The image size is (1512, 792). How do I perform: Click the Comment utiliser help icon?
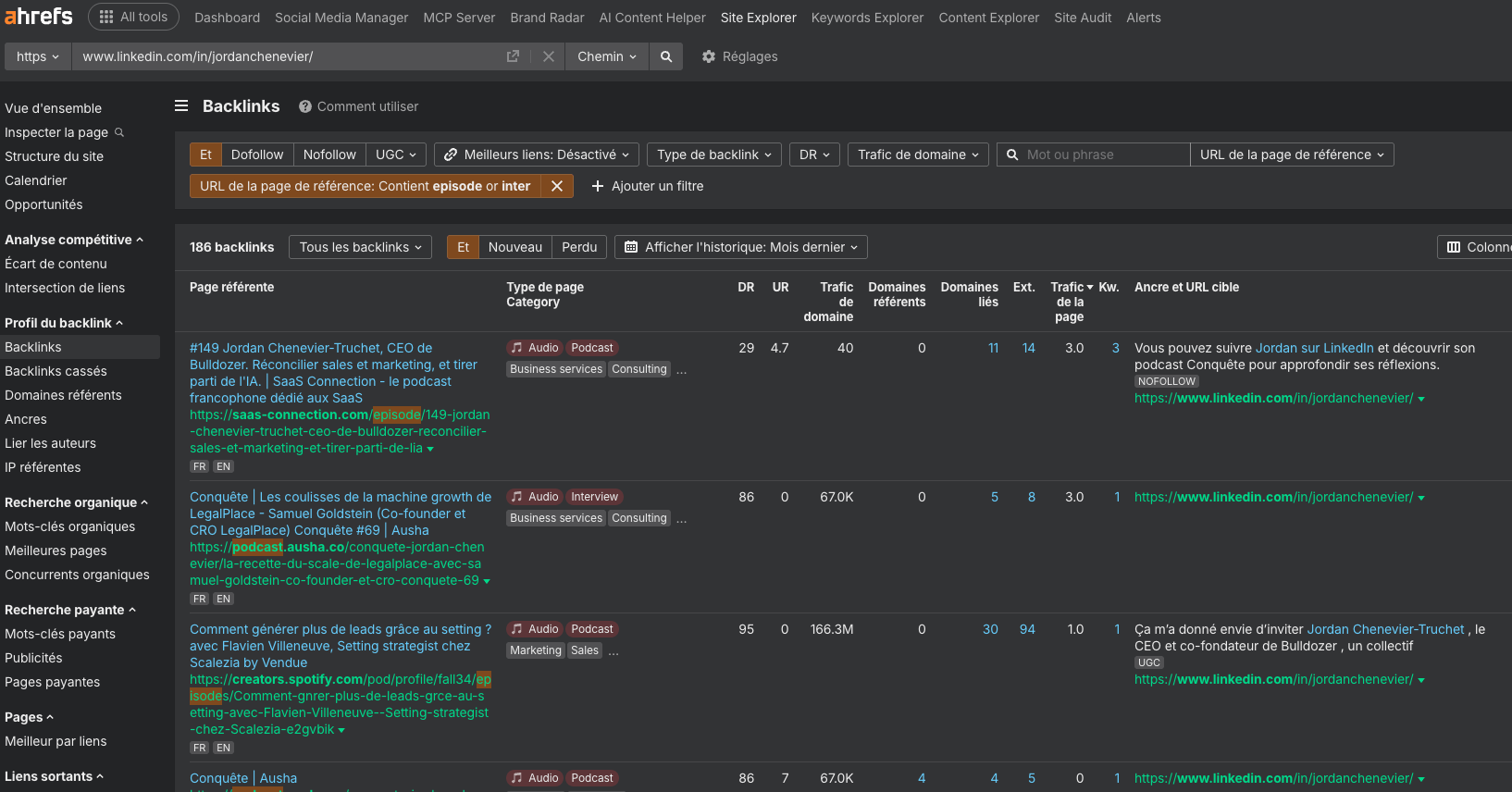[305, 106]
